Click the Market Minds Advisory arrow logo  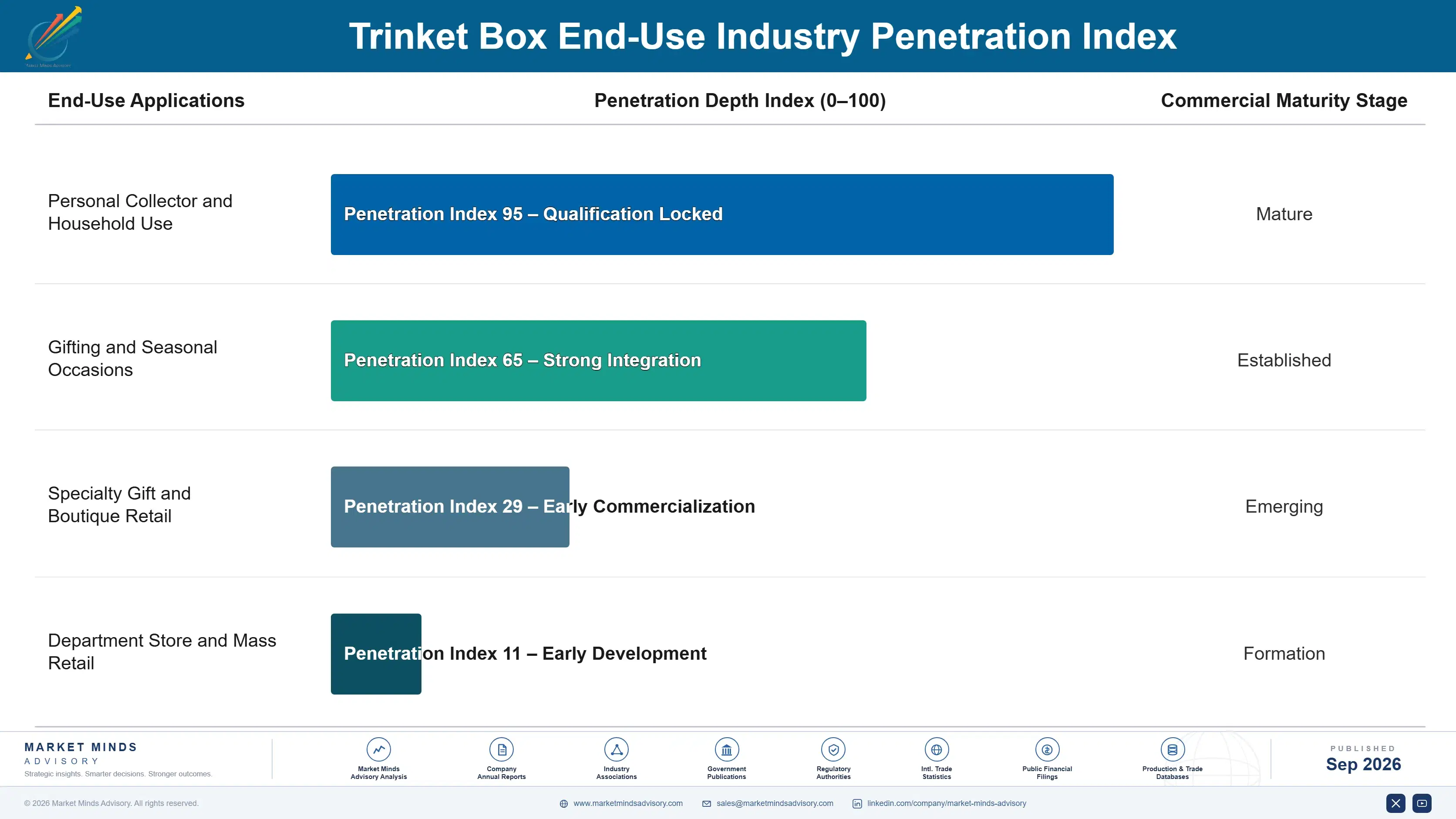[x=53, y=37]
